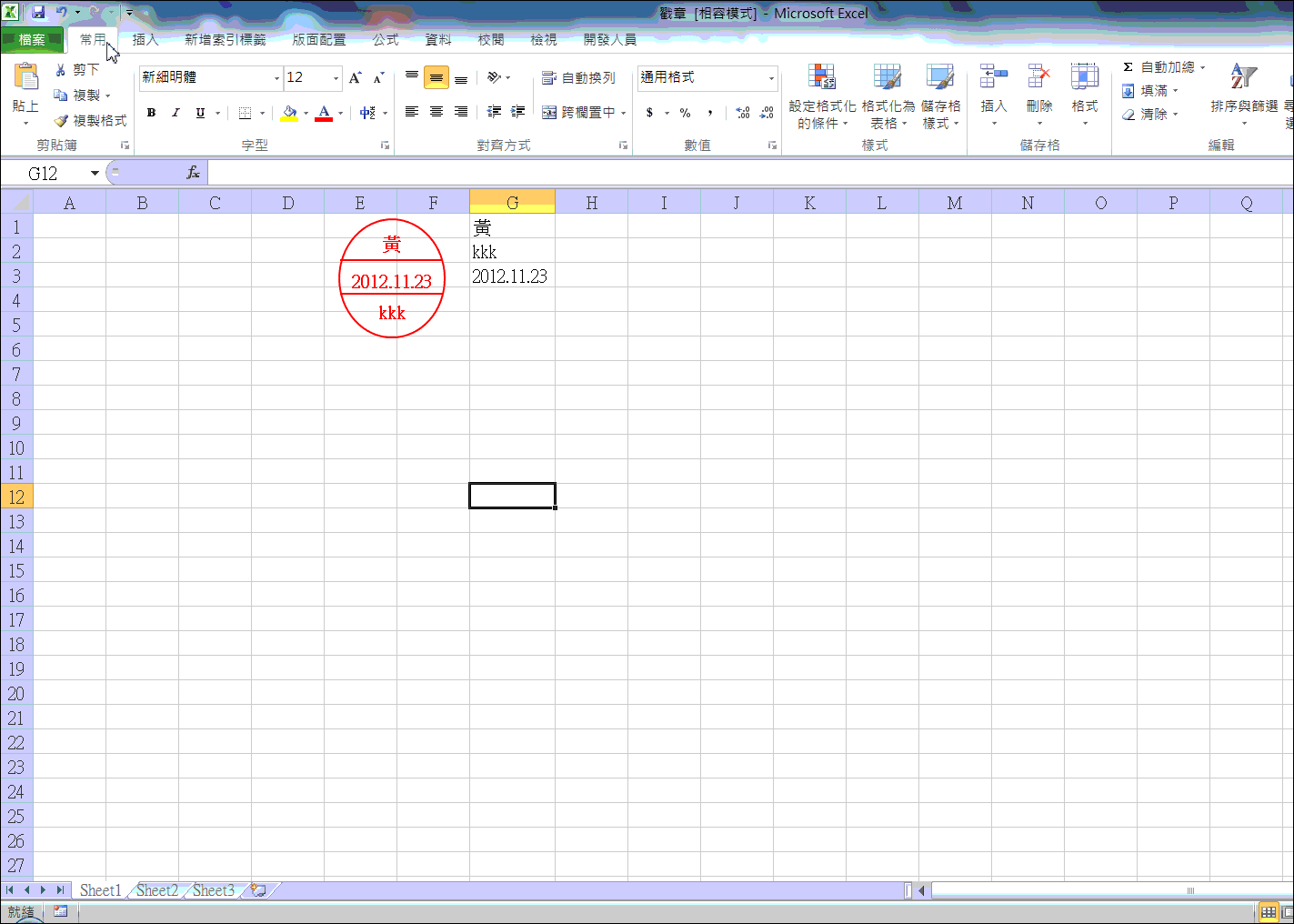Toggle Merge and Center (跨欄置中)

(x=578, y=113)
